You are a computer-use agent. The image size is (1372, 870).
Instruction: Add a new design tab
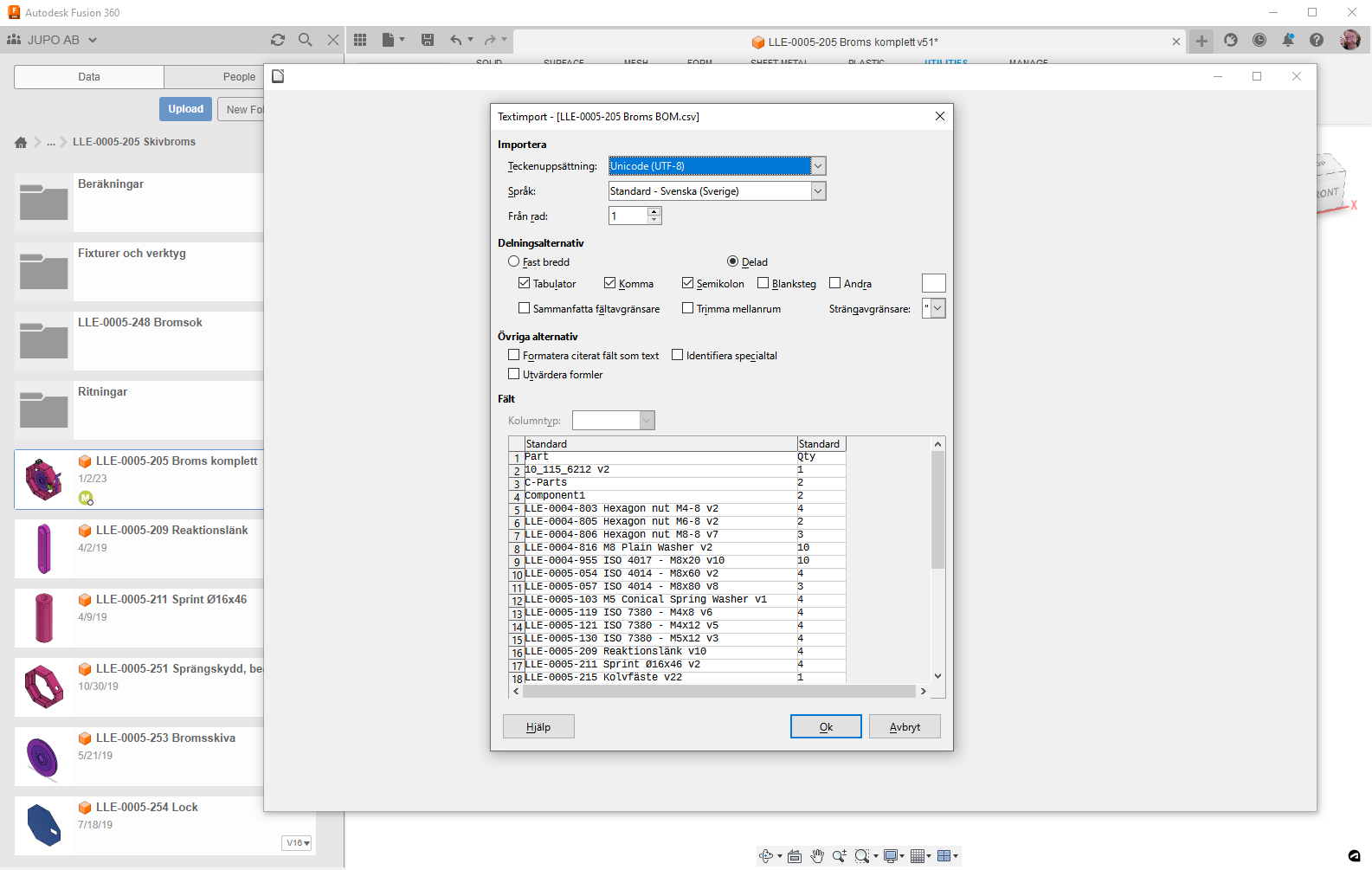(1201, 41)
